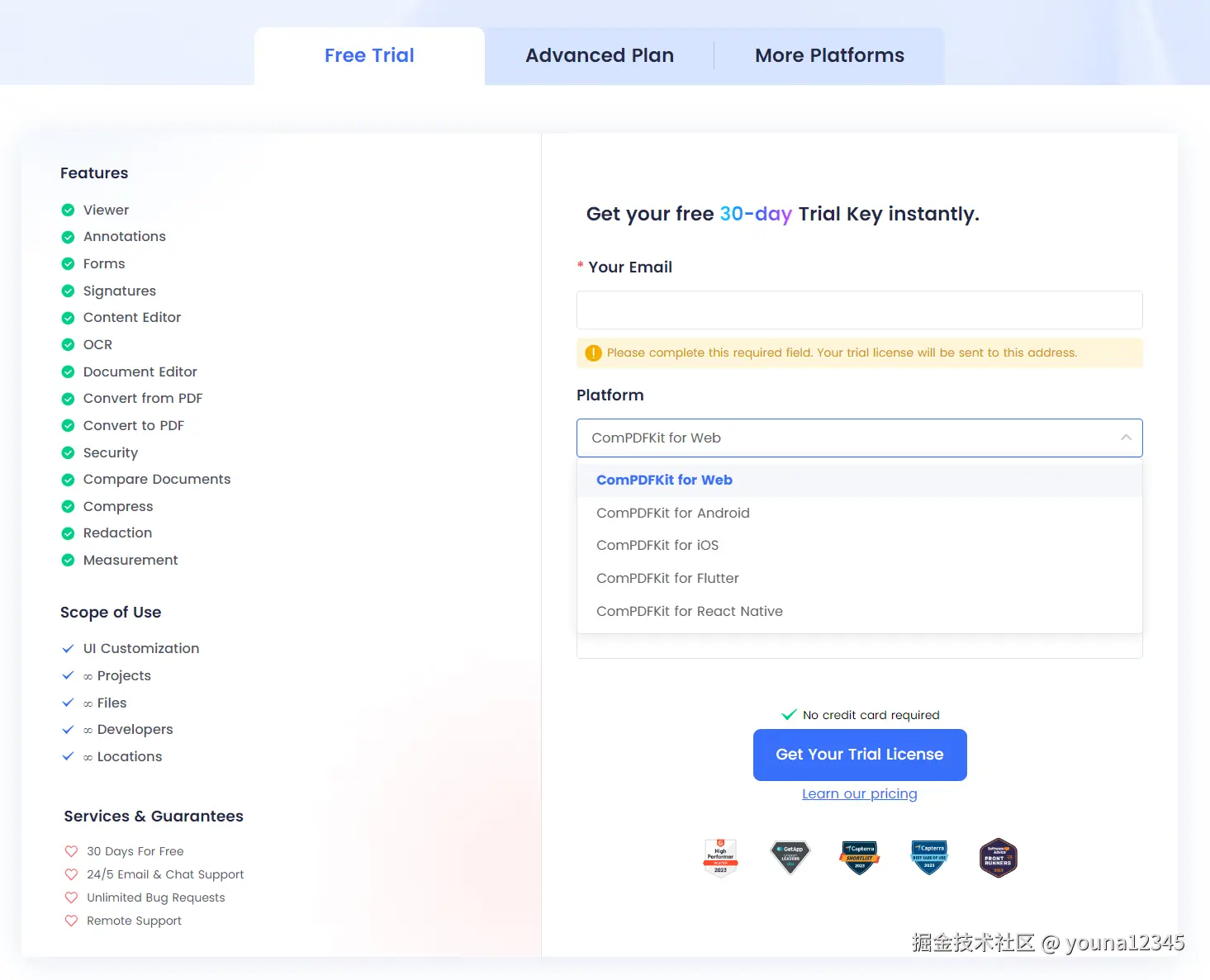
Task: Click the check icon next to Viewer feature
Action: coord(68,210)
